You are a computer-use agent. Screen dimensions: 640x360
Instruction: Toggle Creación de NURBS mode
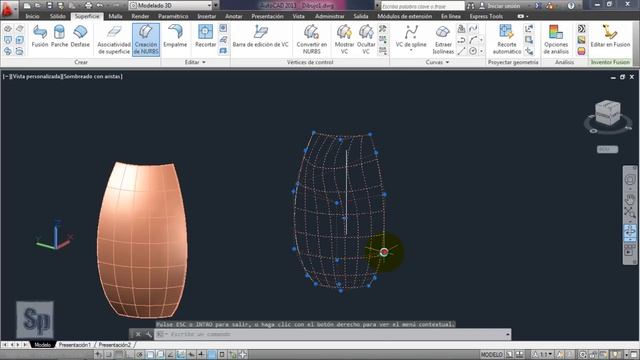146,40
